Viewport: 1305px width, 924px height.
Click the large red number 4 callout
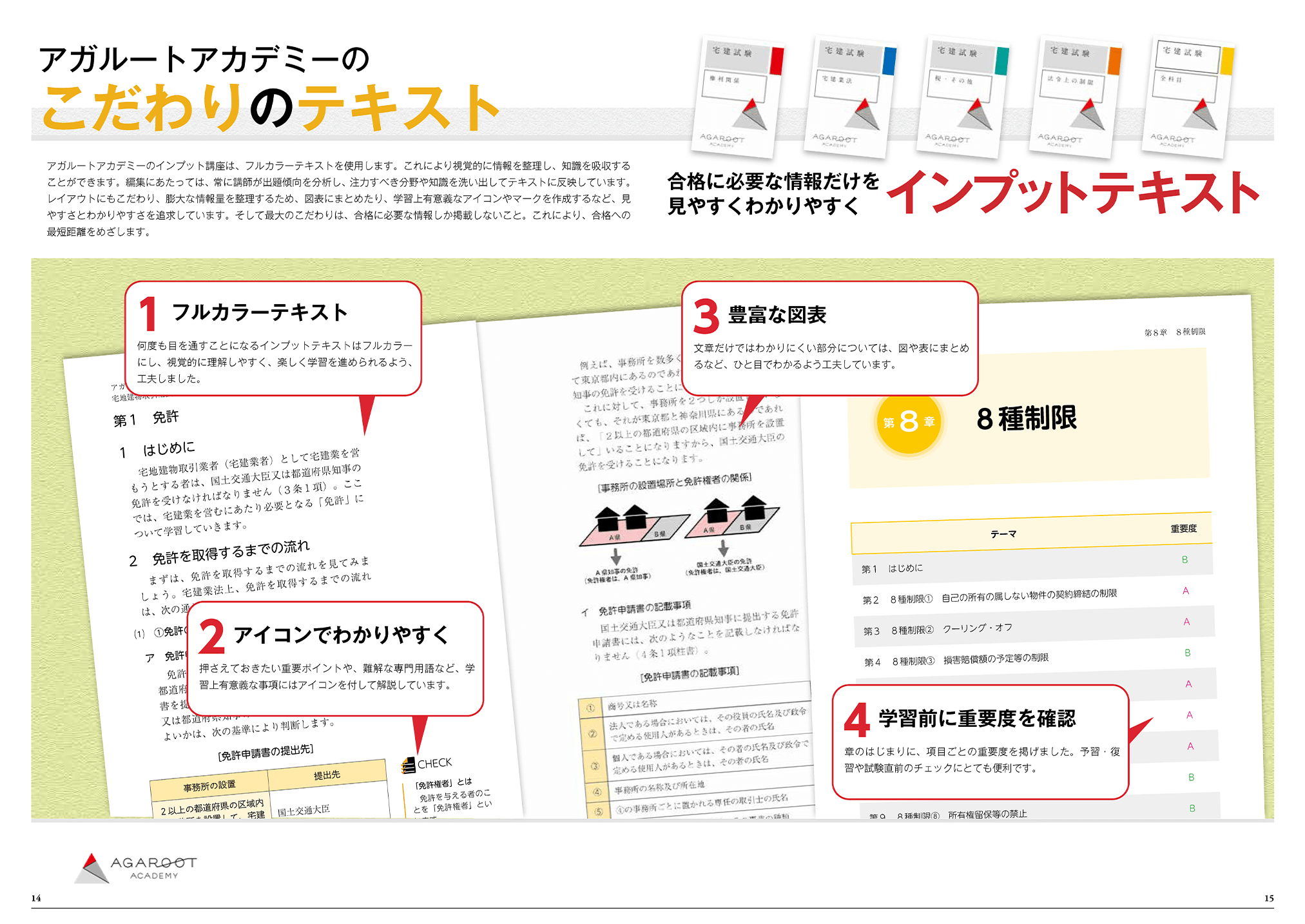857,720
